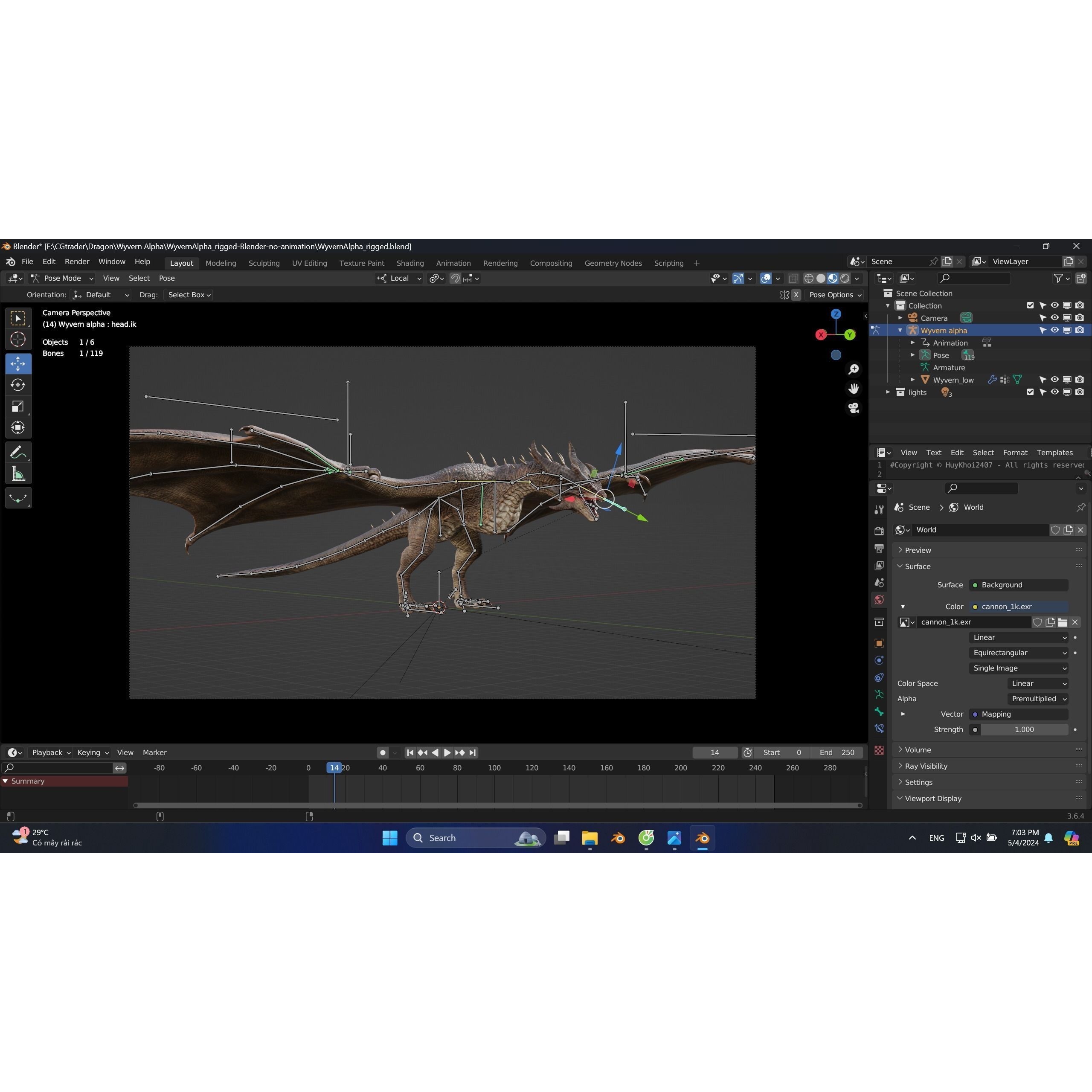Open the Pose menu in viewport header
1092x1092 pixels.
tap(167, 278)
